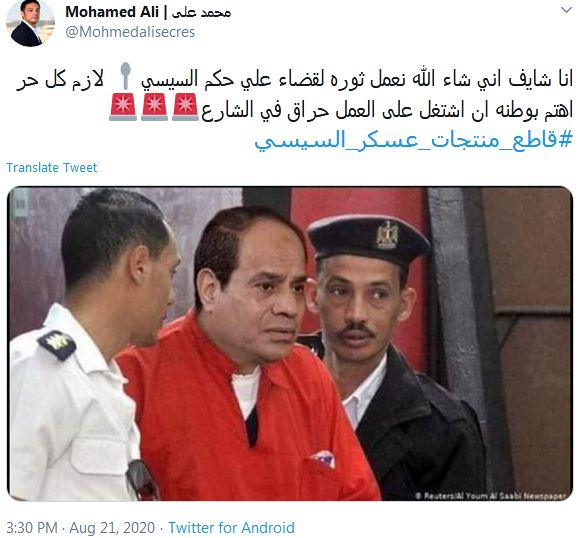Click the 3:30 PM Aug 21, 2020 timestamp
Image resolution: width=586 pixels, height=538 pixels.
pos(80,528)
